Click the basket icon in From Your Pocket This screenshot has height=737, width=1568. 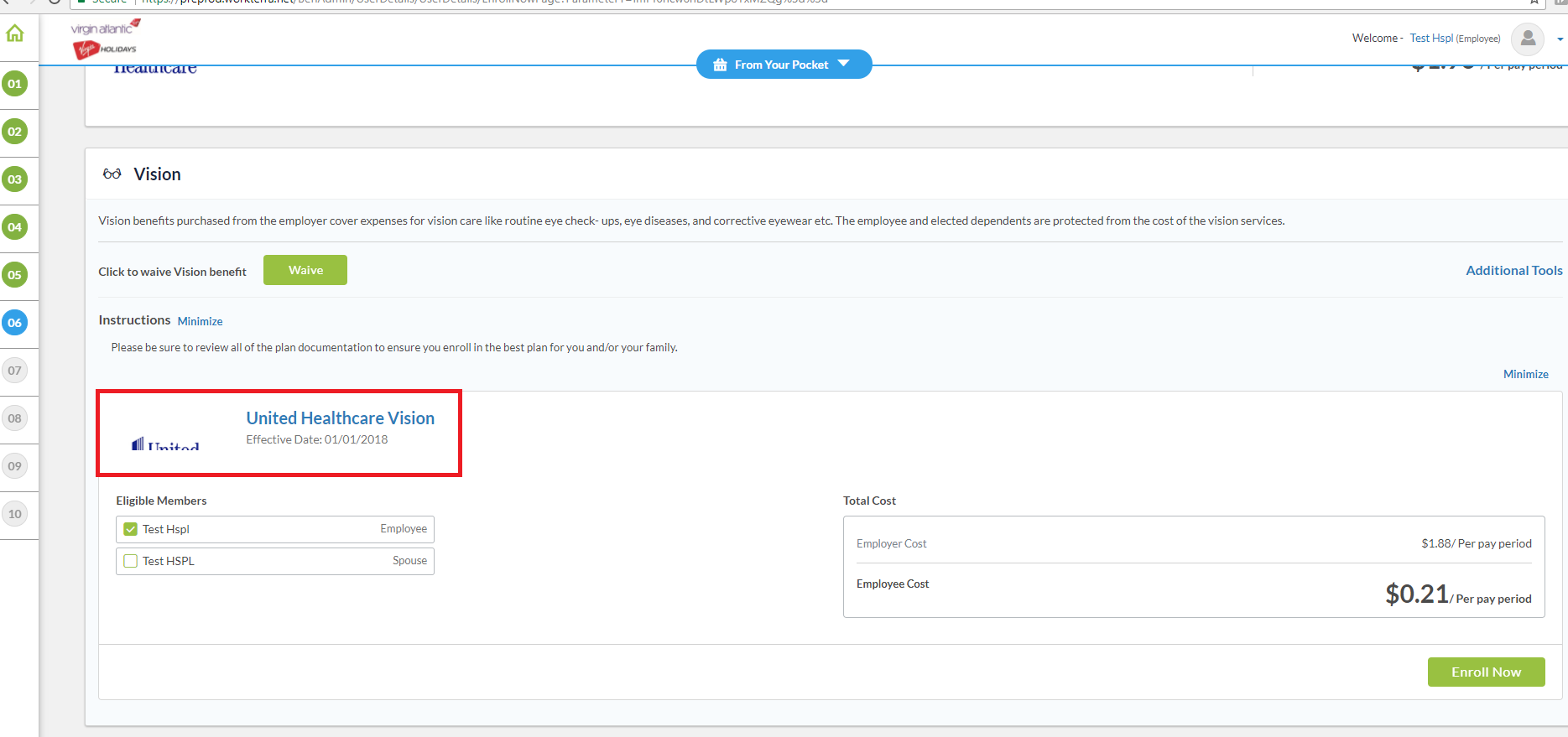coord(720,65)
